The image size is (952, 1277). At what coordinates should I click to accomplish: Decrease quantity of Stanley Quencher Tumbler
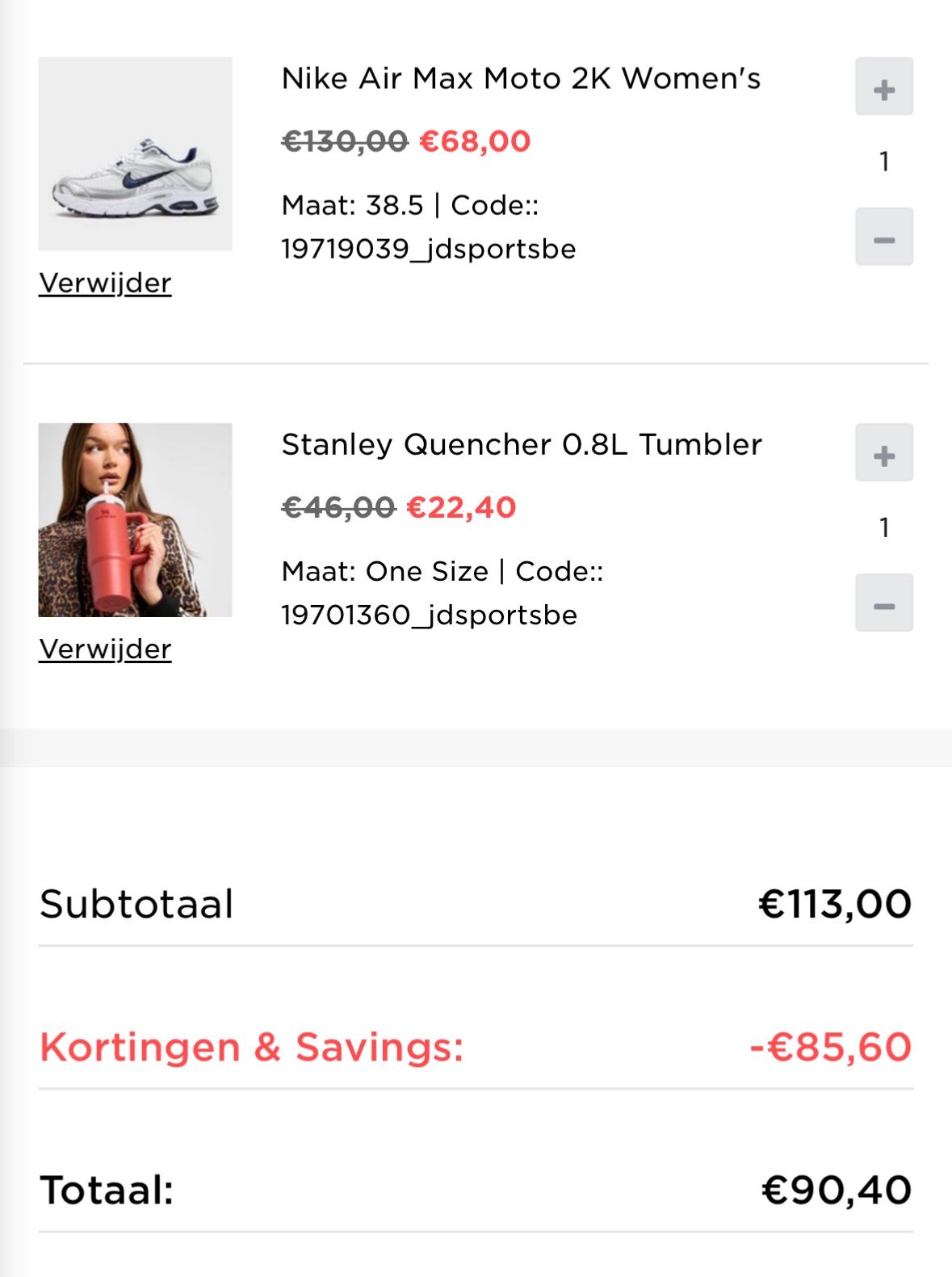point(883,603)
